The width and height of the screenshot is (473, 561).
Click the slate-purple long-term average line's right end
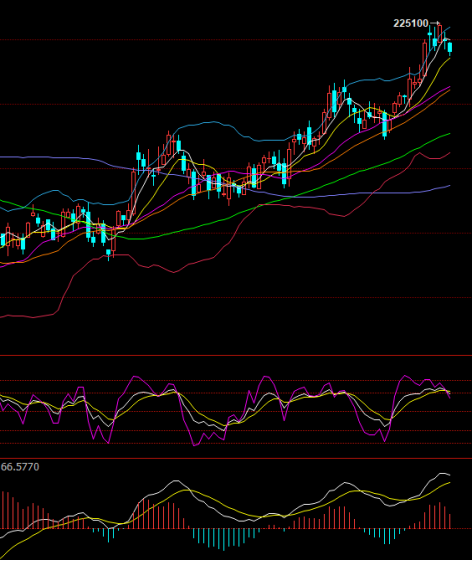pyautogui.click(x=449, y=186)
